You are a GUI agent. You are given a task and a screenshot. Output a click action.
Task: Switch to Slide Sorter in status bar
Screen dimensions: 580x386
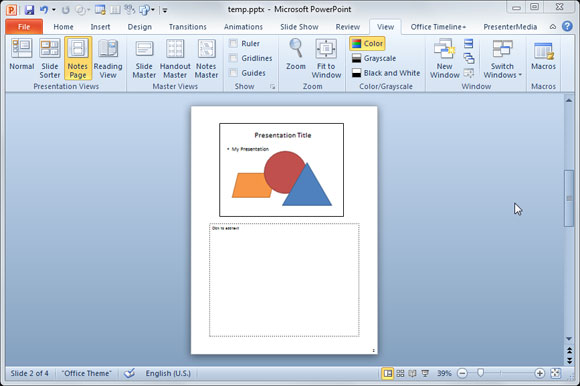coord(400,373)
